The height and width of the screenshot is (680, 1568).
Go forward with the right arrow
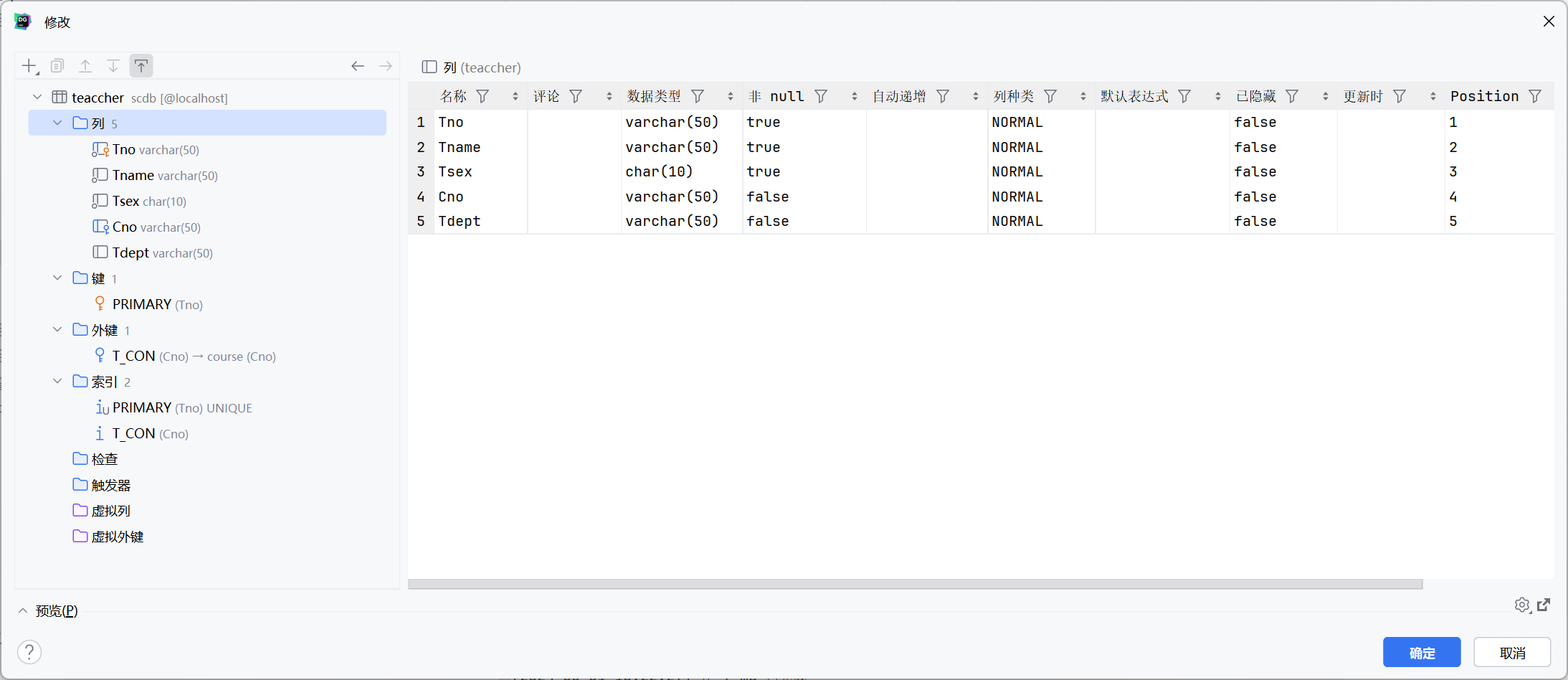coord(386,67)
